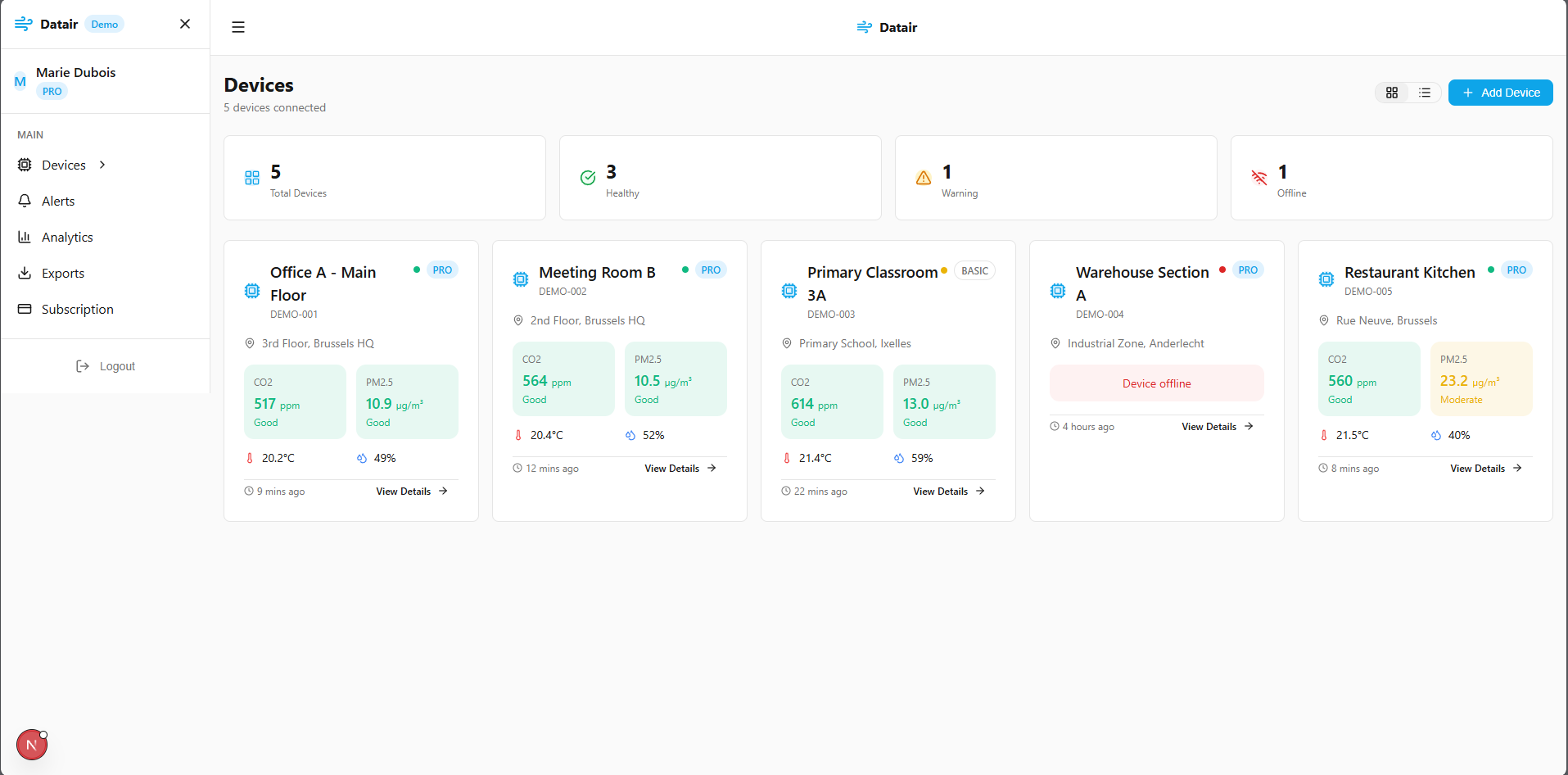
Task: Toggle the hamburger menu icon
Action: tap(238, 27)
